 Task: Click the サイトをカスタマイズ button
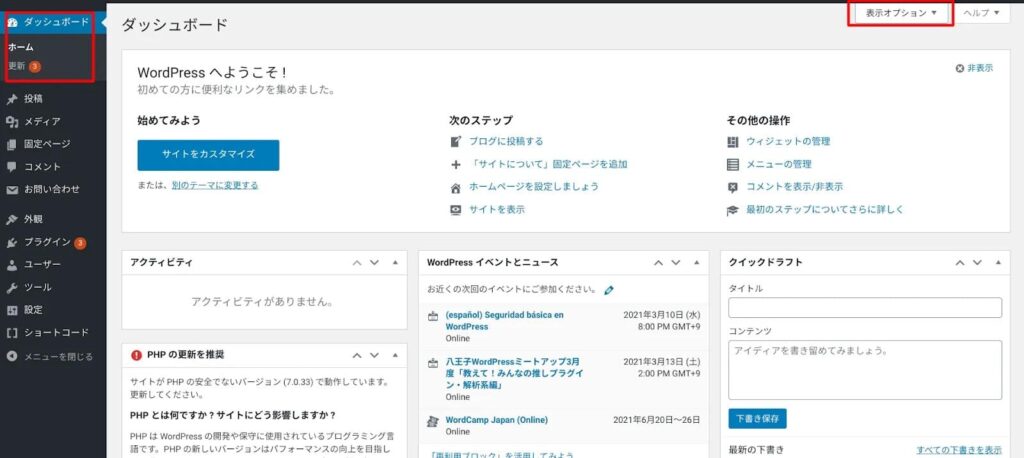pyautogui.click(x=208, y=155)
